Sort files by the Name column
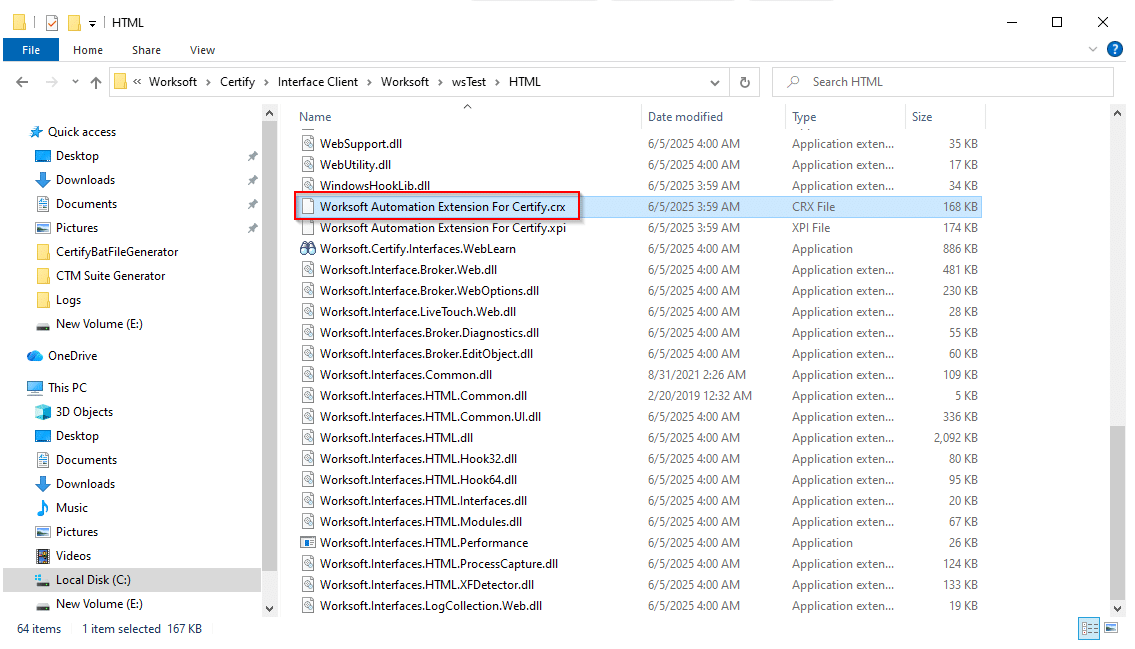The image size is (1135, 649). (x=315, y=116)
